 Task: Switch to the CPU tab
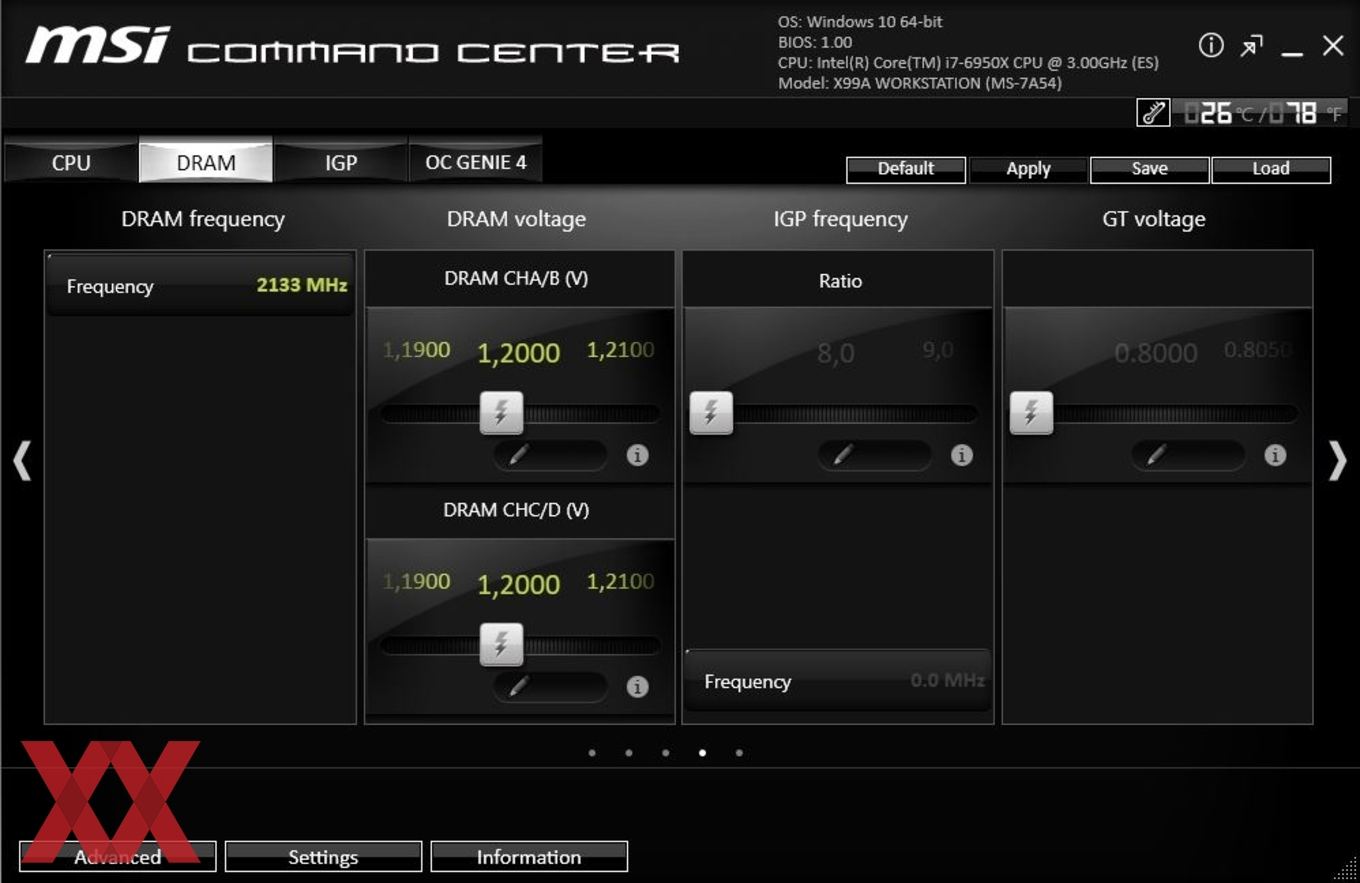point(71,162)
